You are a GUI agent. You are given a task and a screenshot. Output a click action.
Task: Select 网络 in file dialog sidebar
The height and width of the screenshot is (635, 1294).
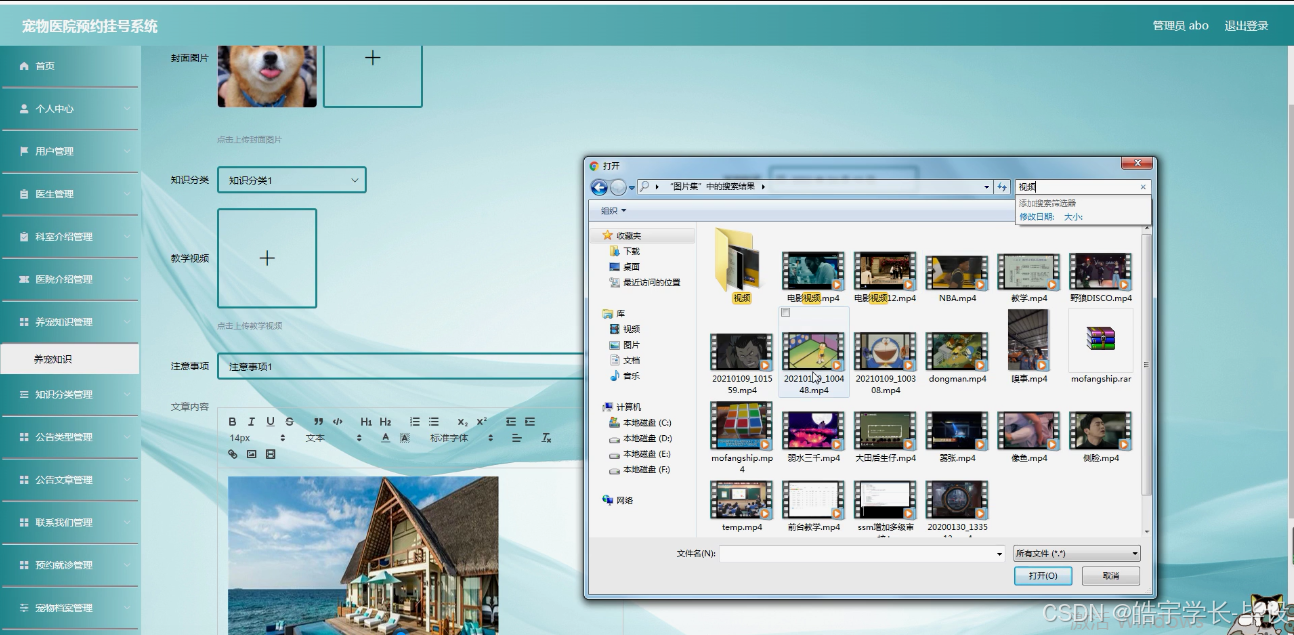618,500
